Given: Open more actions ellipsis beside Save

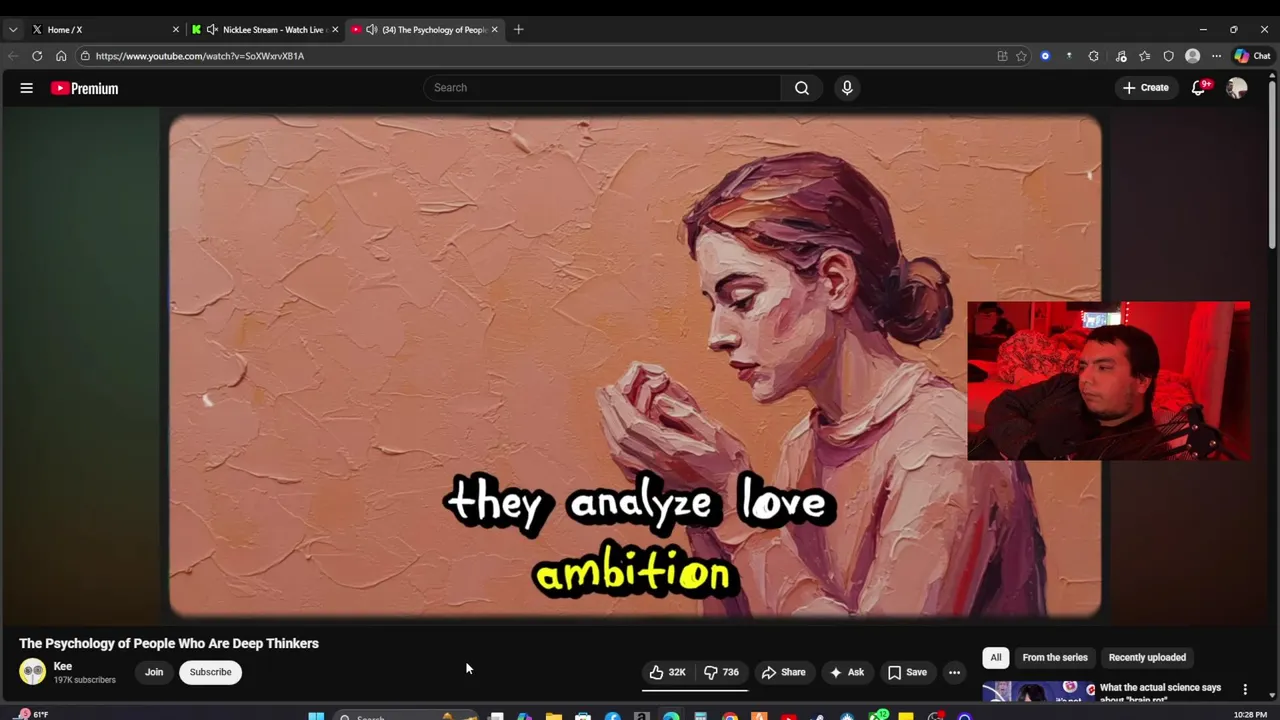Looking at the screenshot, I should point(954,672).
